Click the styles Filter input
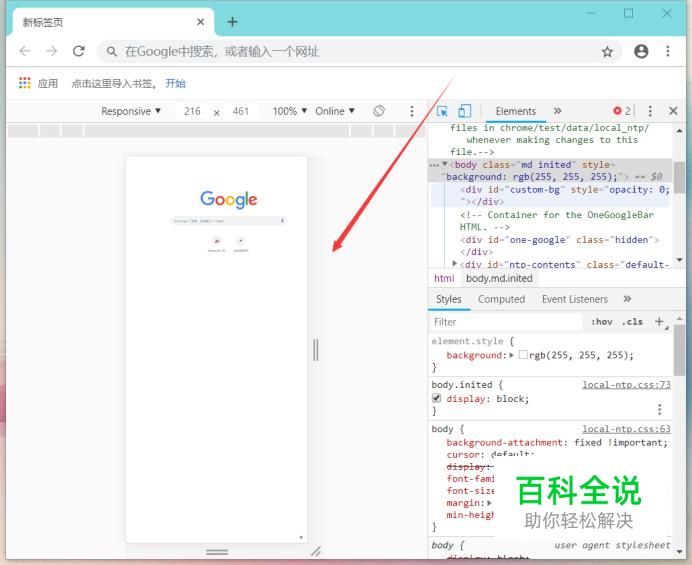Screen dimensions: 692x565 (506, 322)
